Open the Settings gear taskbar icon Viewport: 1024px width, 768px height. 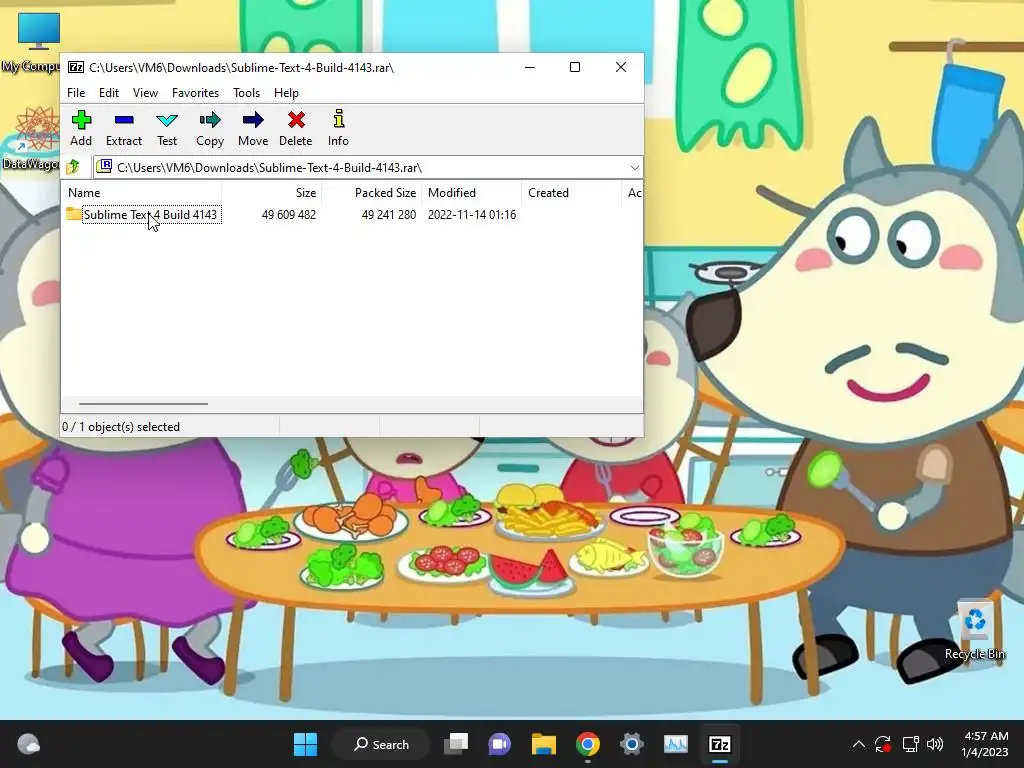click(x=632, y=744)
